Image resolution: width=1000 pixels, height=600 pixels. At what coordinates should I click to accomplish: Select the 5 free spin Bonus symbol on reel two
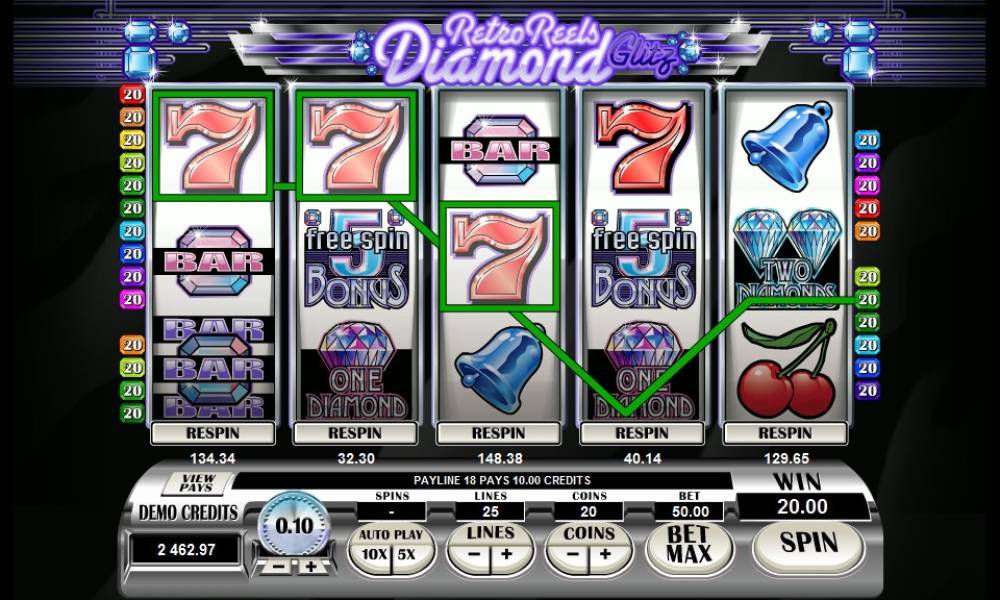pyautogui.click(x=356, y=258)
